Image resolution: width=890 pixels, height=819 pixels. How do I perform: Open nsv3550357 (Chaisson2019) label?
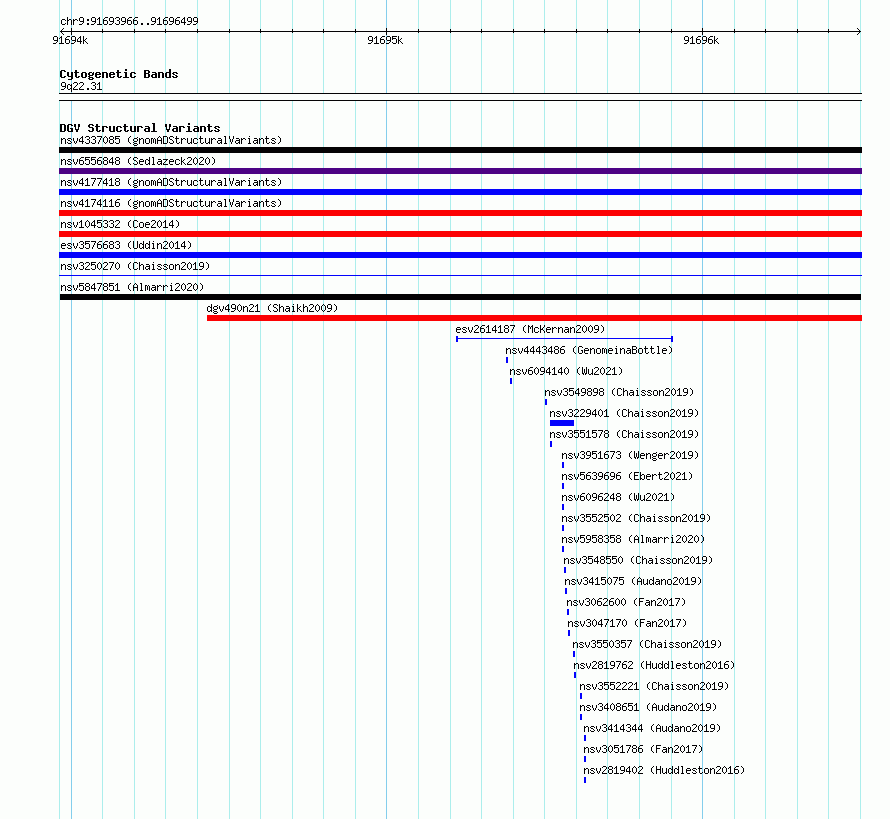pyautogui.click(x=647, y=644)
